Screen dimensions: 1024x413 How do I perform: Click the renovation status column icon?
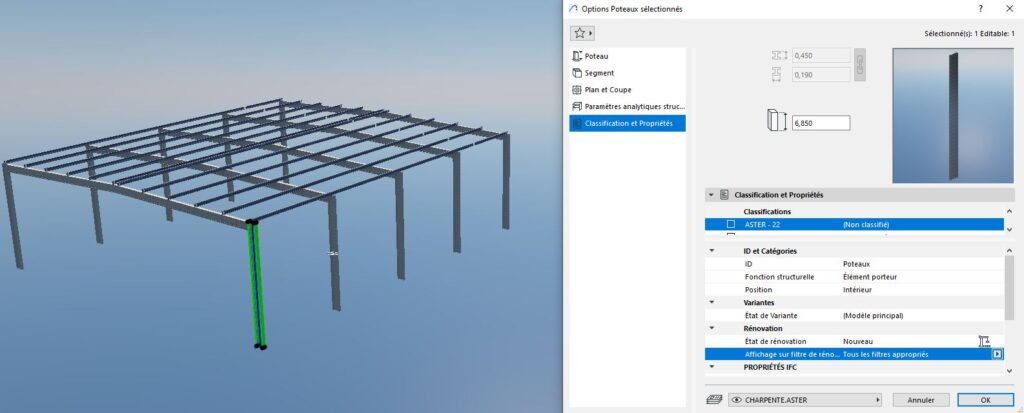point(984,341)
